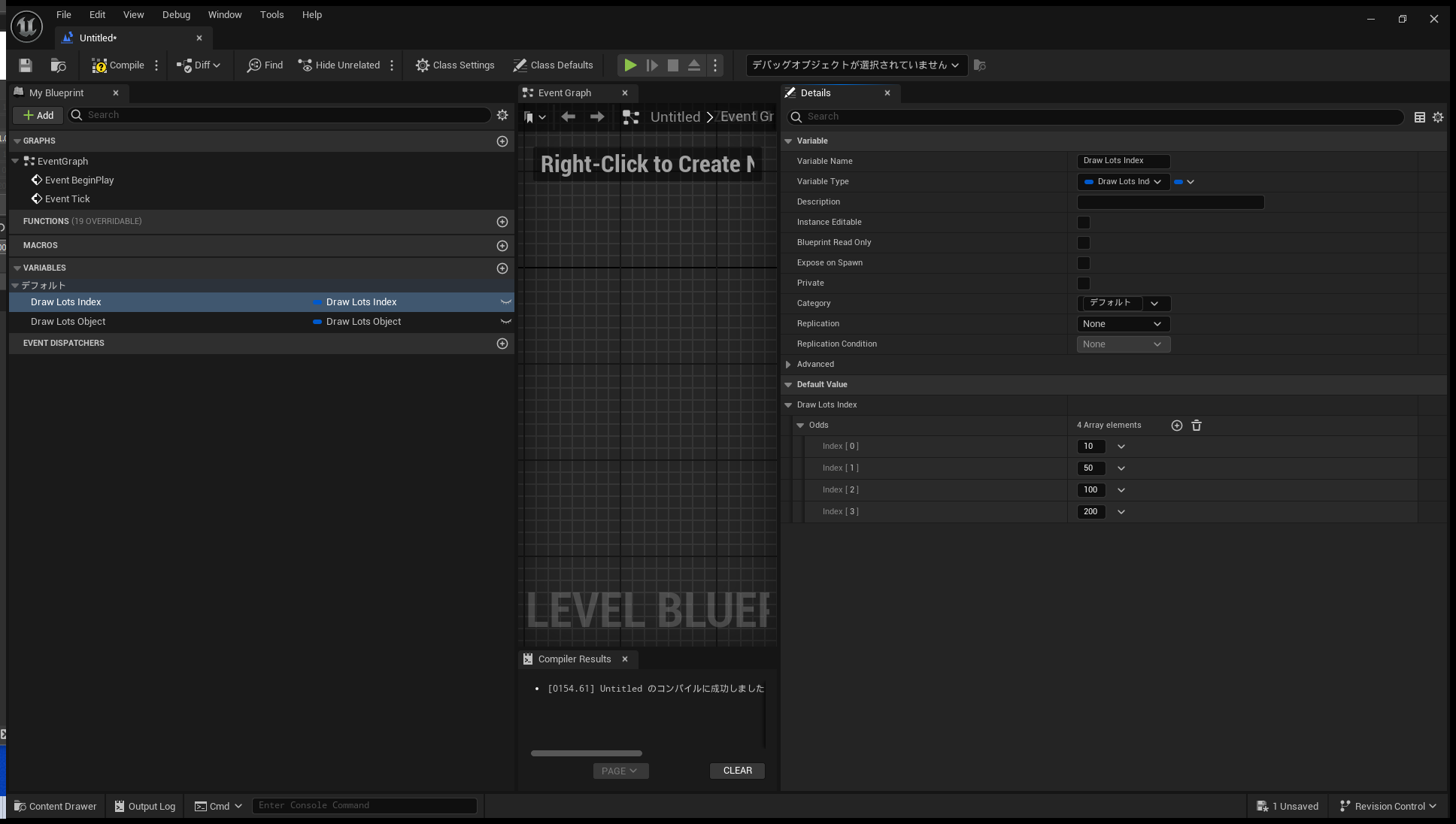
Task: Open compile options menu dots
Action: point(156,65)
